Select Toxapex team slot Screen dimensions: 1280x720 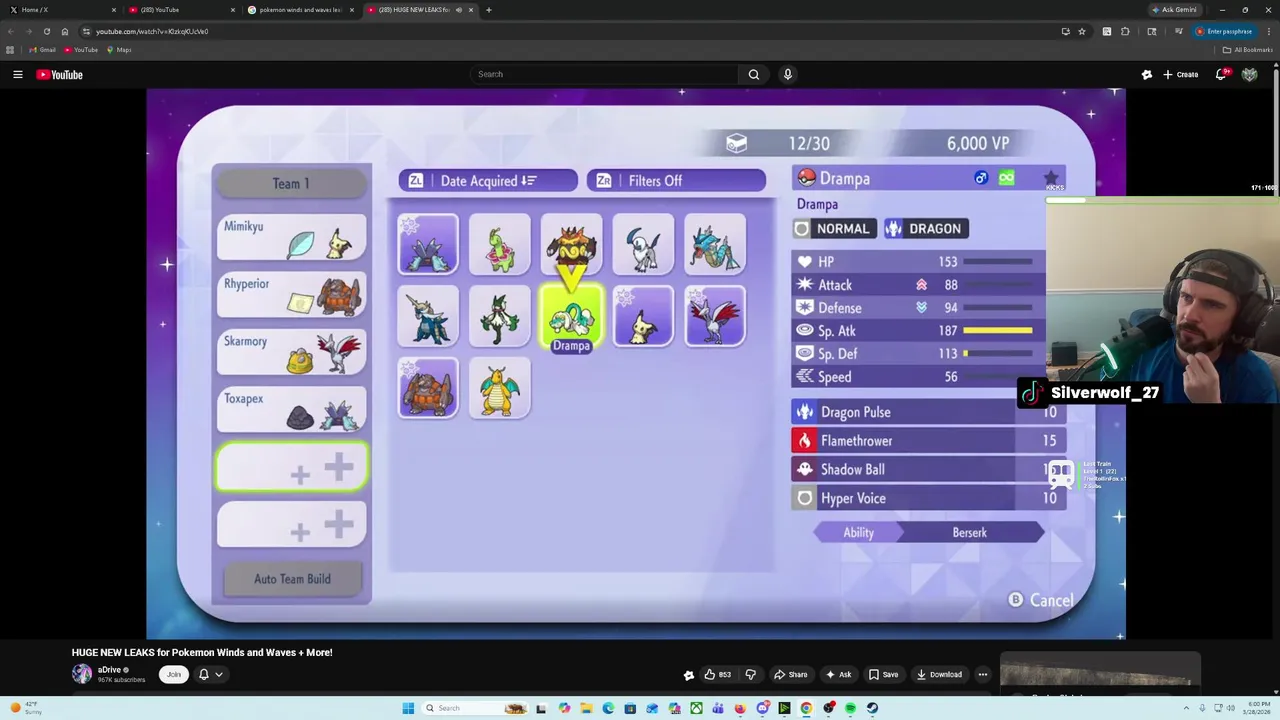click(292, 411)
